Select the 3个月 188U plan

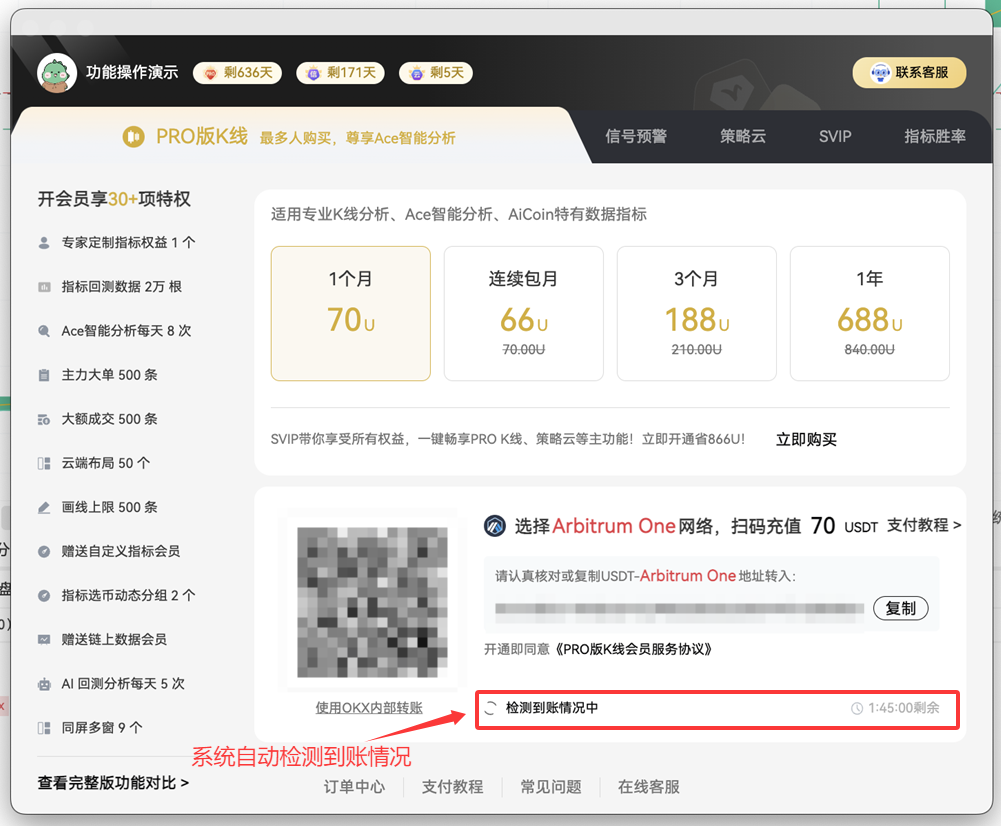[x=696, y=313]
